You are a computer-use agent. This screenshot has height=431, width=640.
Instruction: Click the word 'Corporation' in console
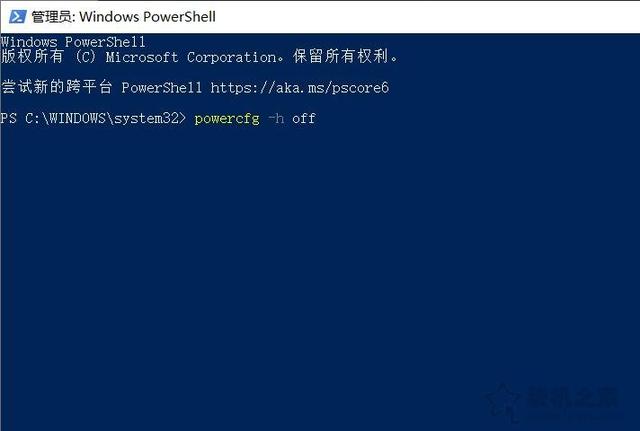pyautogui.click(x=231, y=58)
